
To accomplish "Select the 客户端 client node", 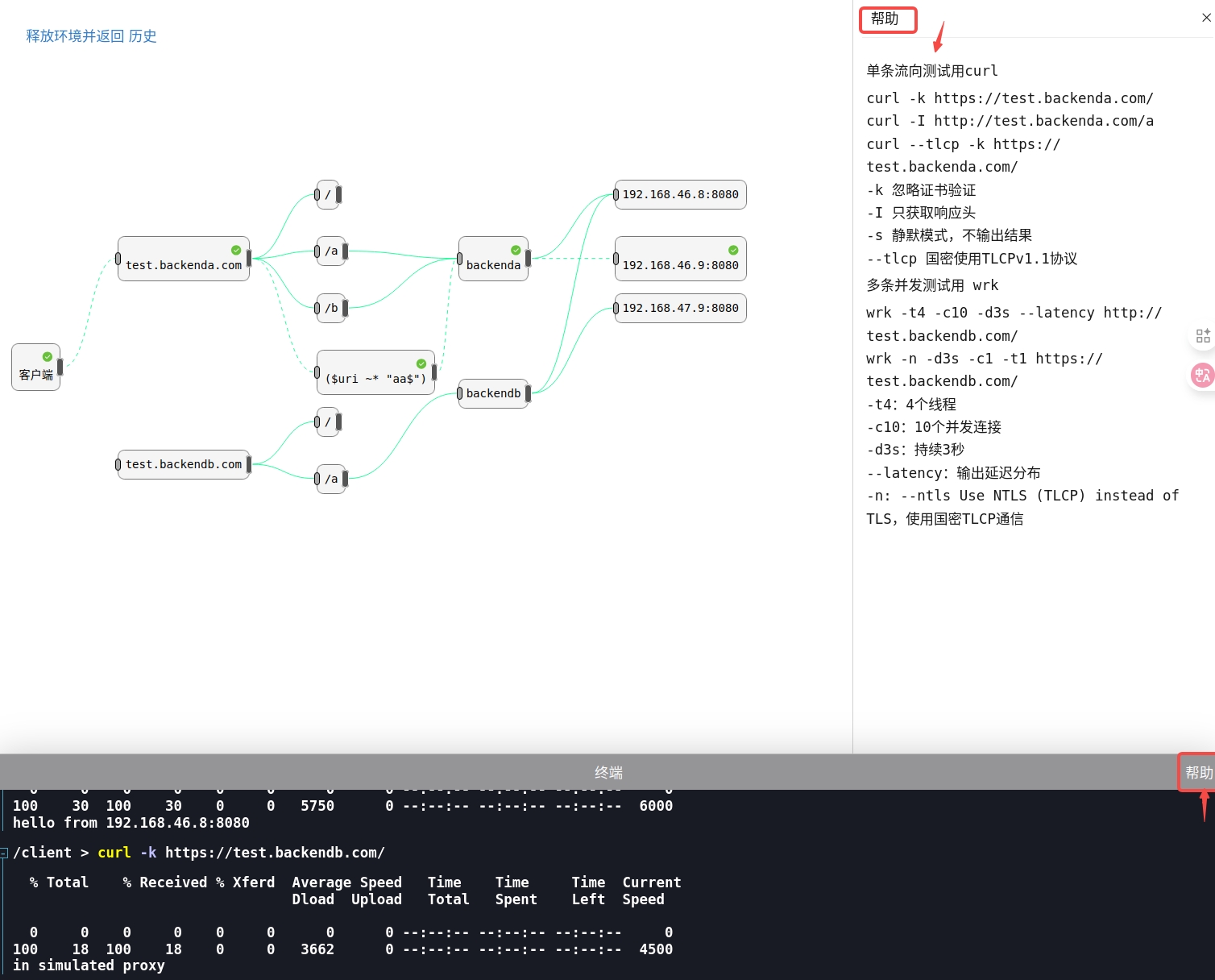I will point(35,374).
